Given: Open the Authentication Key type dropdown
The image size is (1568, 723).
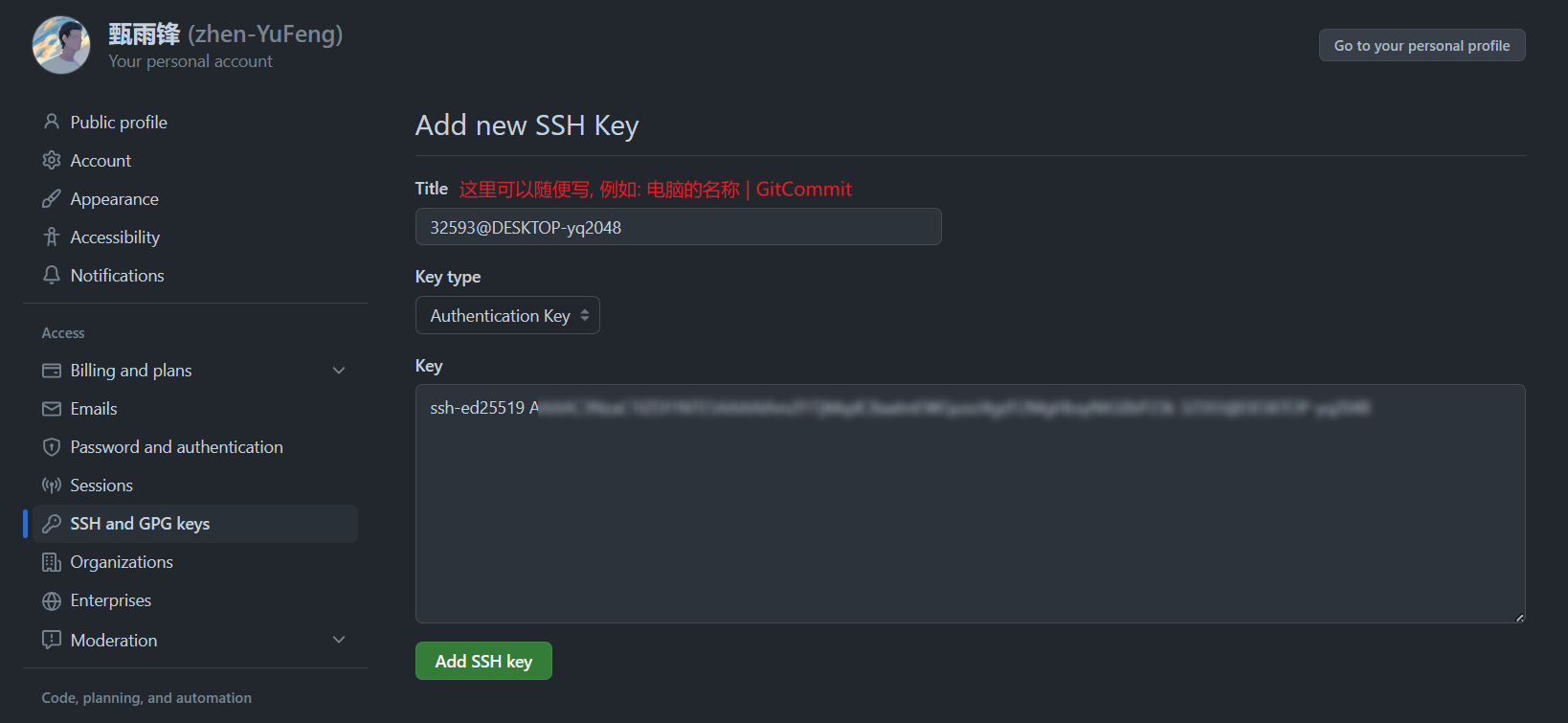Looking at the screenshot, I should [x=507, y=315].
